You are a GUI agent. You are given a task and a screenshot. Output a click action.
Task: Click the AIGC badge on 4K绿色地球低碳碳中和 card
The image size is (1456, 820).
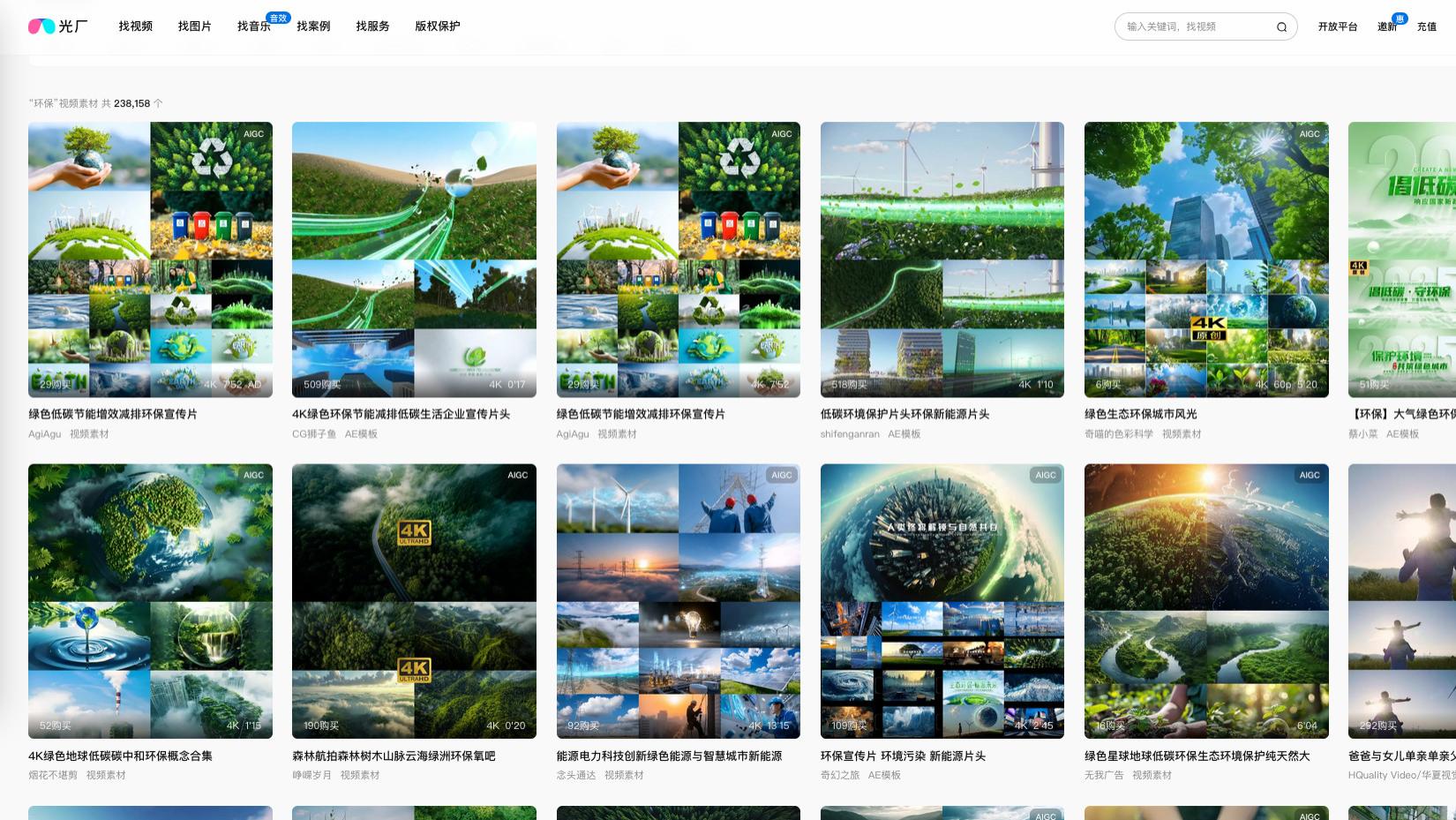[x=254, y=475]
